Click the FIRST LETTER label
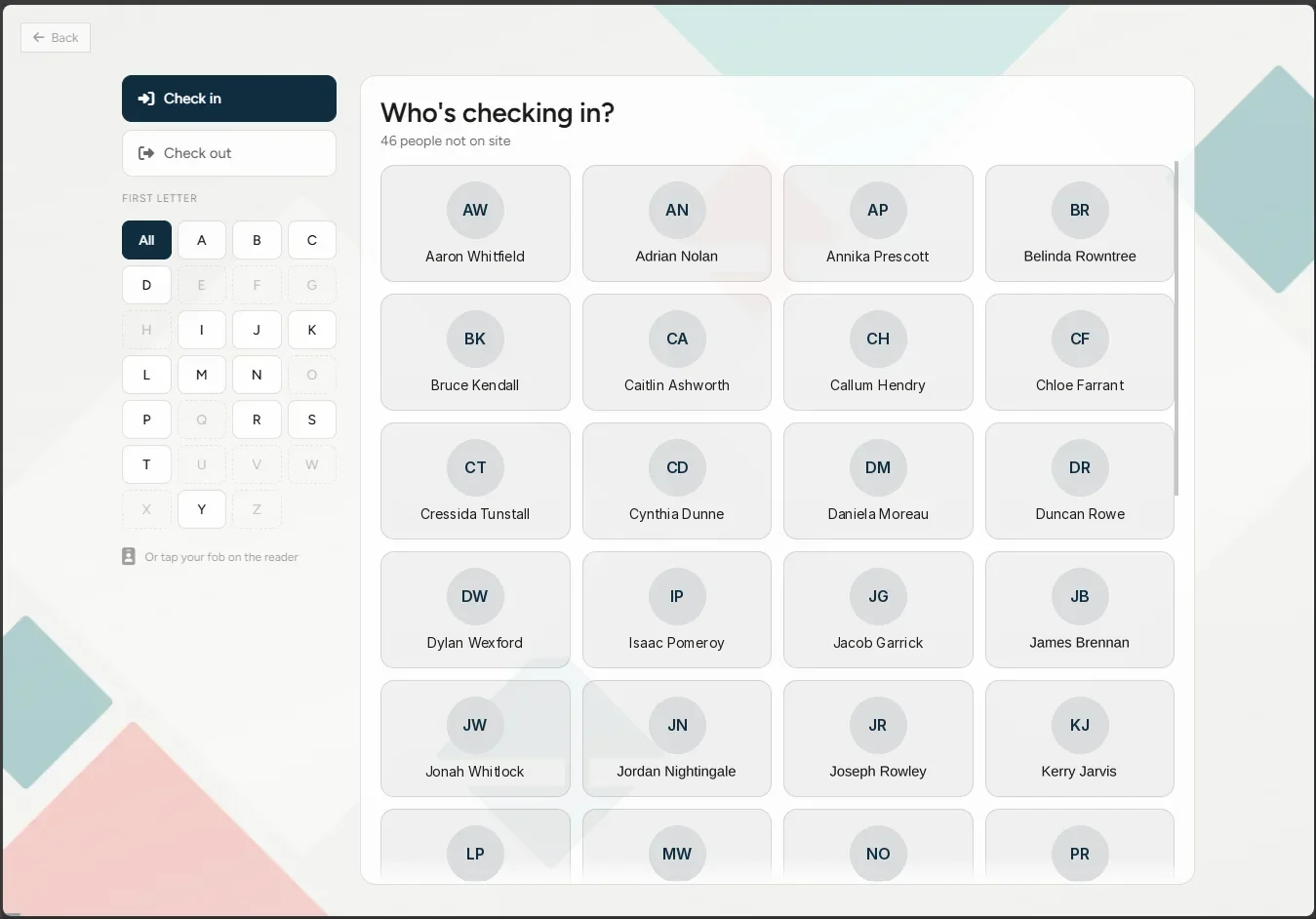The width and height of the screenshot is (1316, 919). (x=160, y=198)
